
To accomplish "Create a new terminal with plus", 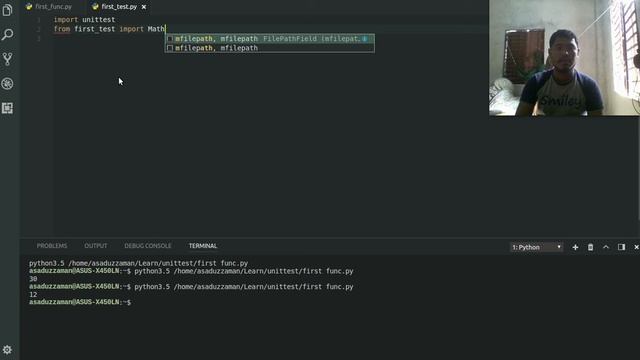I will tap(575, 247).
